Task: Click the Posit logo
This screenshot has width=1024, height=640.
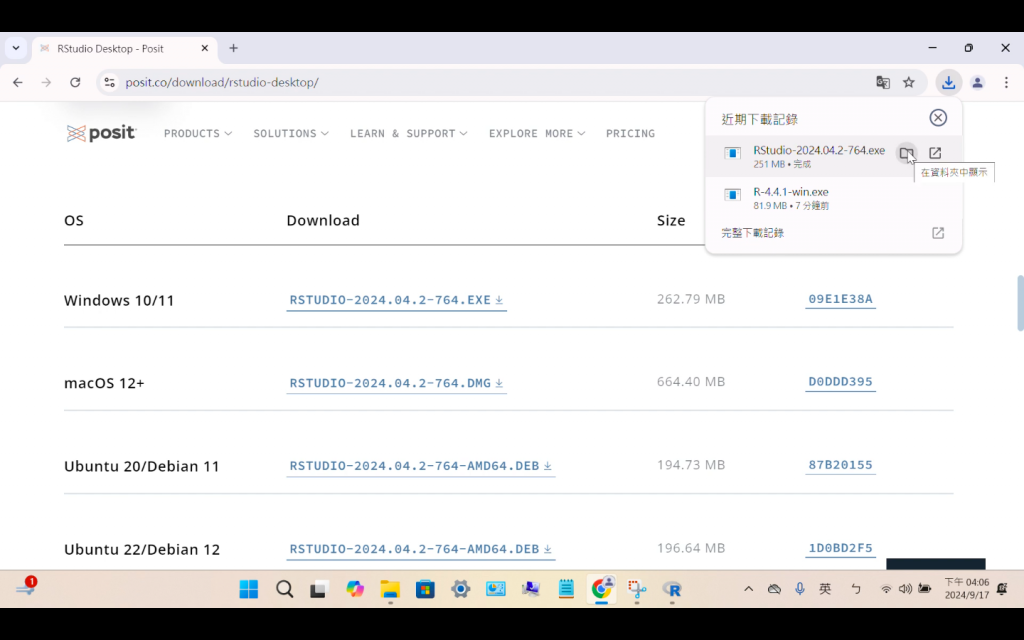Action: tap(101, 133)
